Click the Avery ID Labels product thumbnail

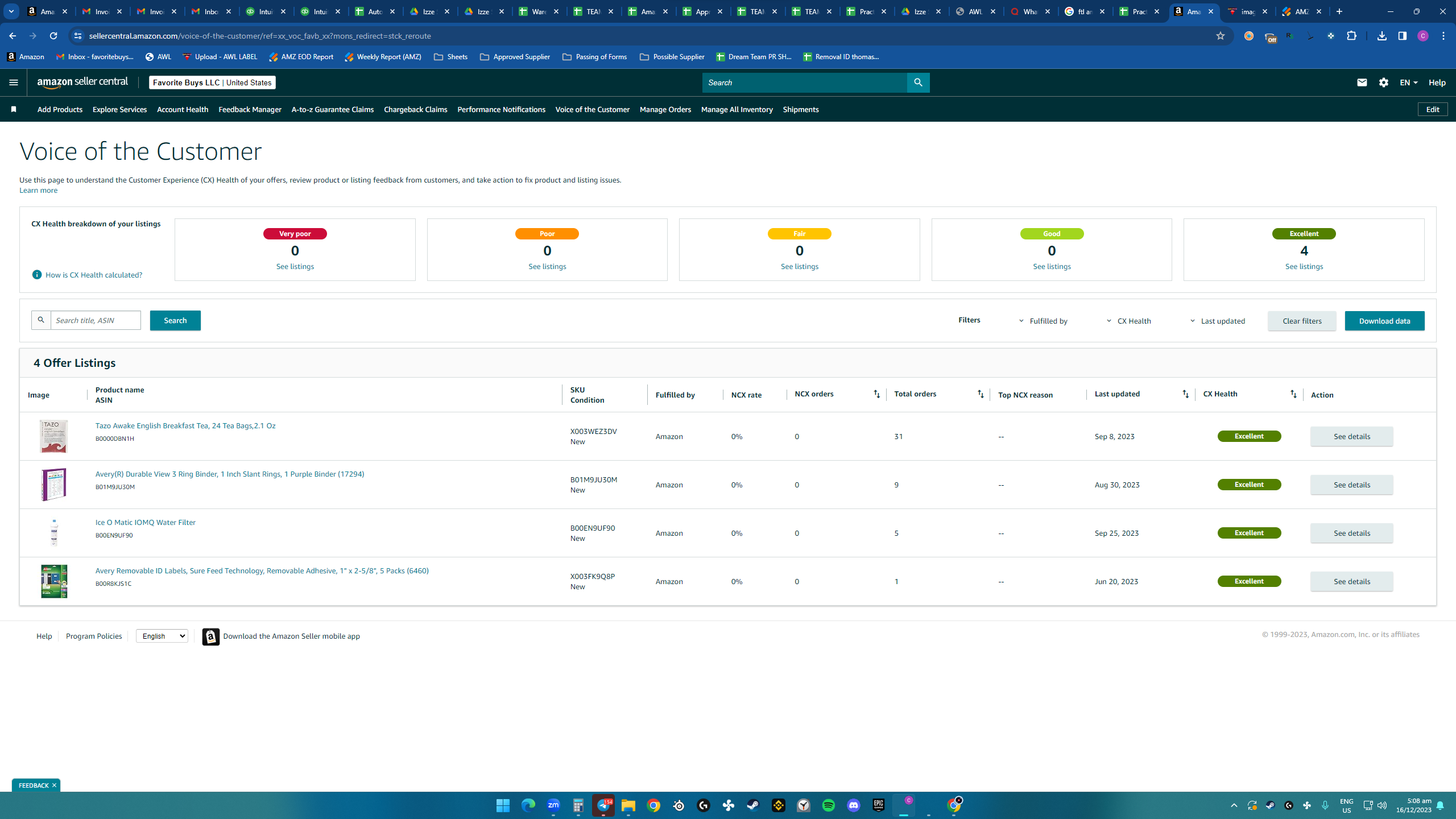(x=54, y=581)
